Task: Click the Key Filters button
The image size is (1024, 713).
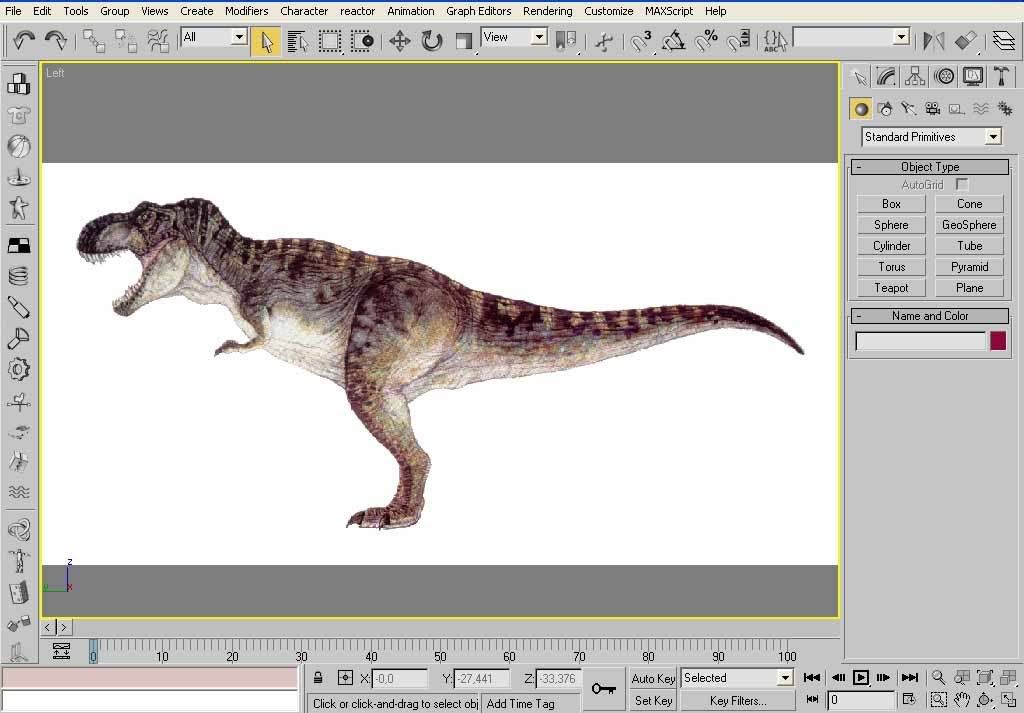Action: point(738,701)
